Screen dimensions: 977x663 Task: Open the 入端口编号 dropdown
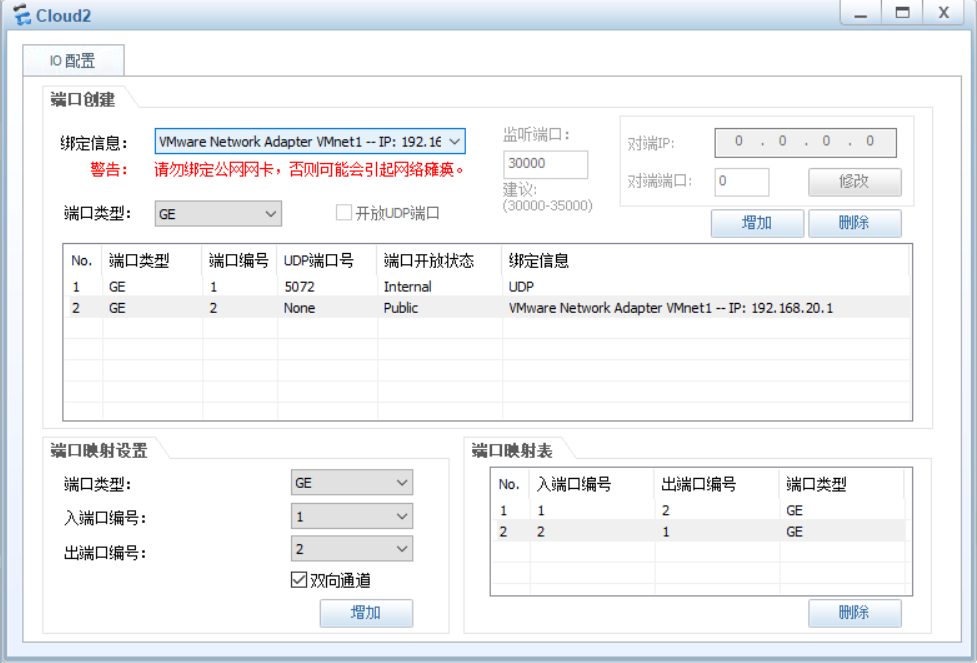click(352, 517)
